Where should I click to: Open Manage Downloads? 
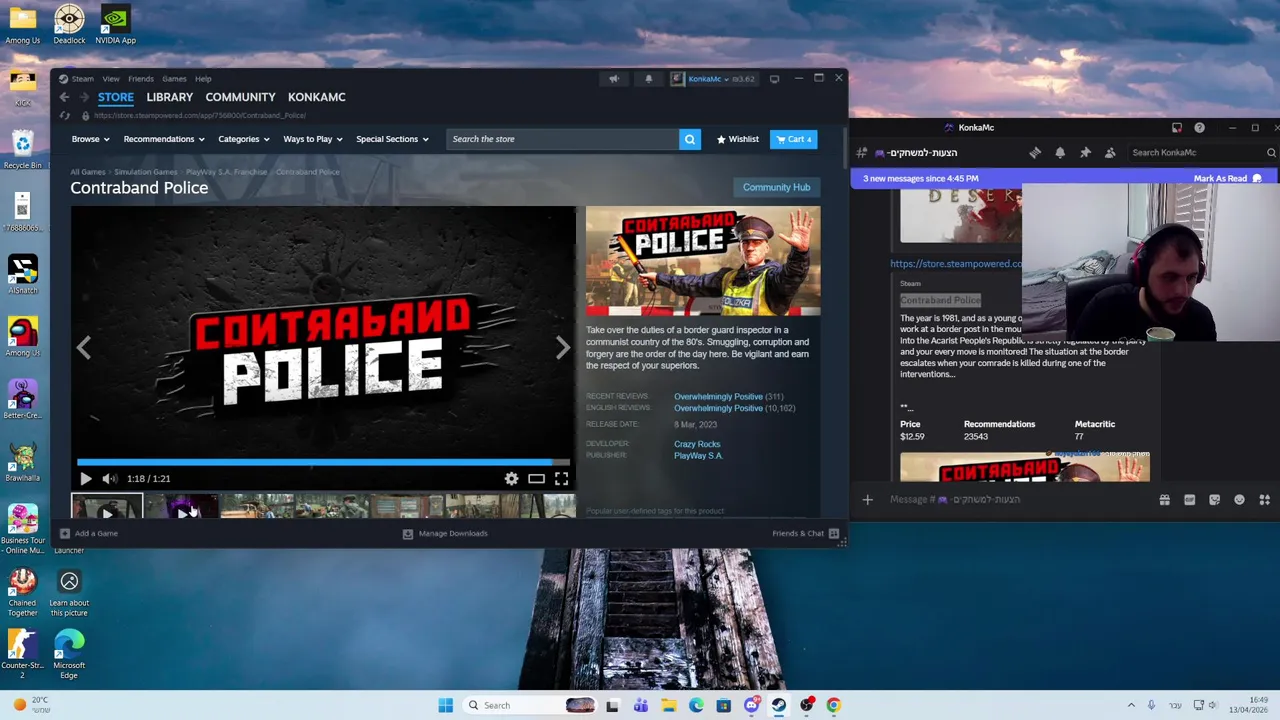445,534
